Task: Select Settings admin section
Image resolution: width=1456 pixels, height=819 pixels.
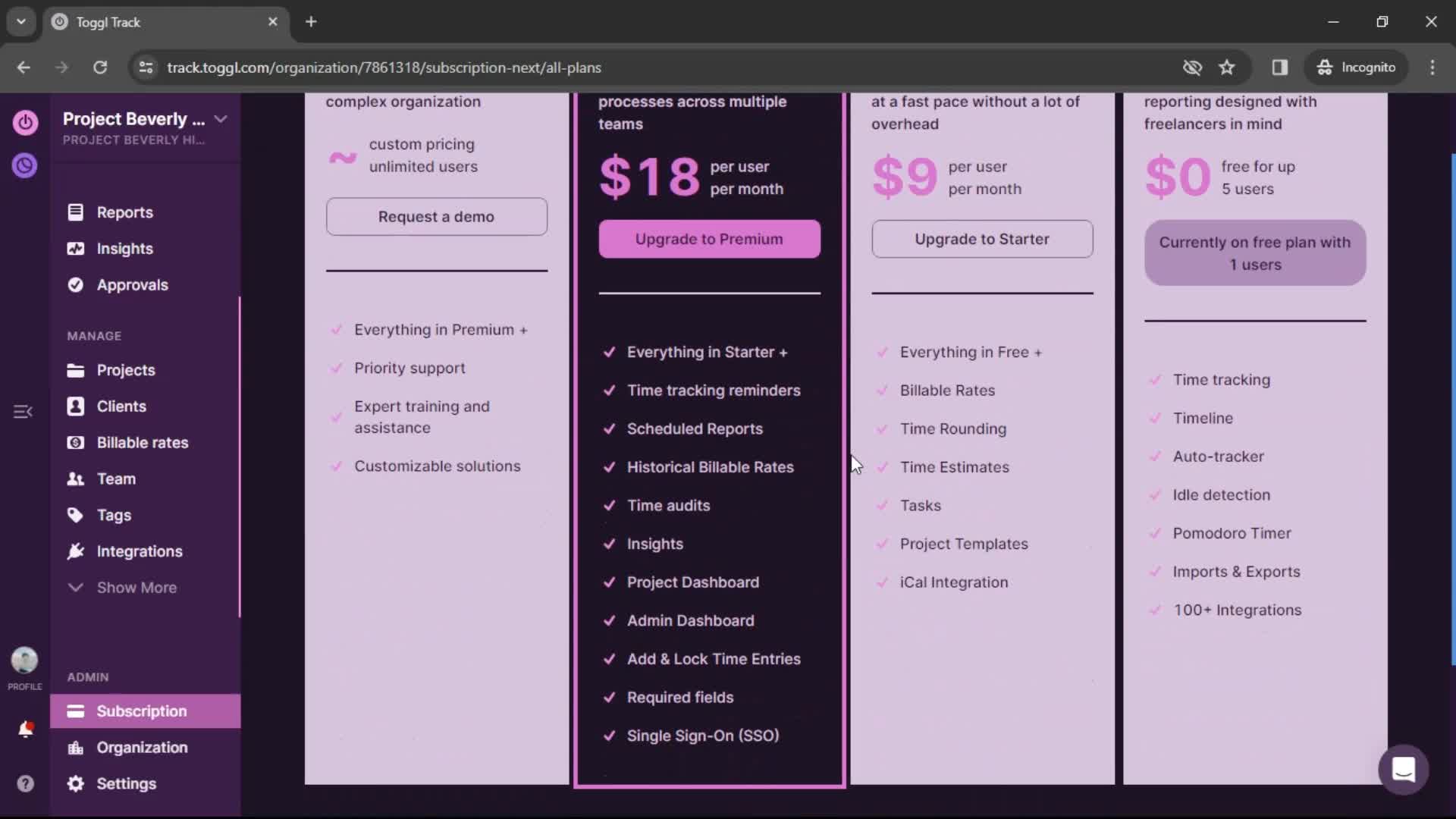Action: pos(126,783)
